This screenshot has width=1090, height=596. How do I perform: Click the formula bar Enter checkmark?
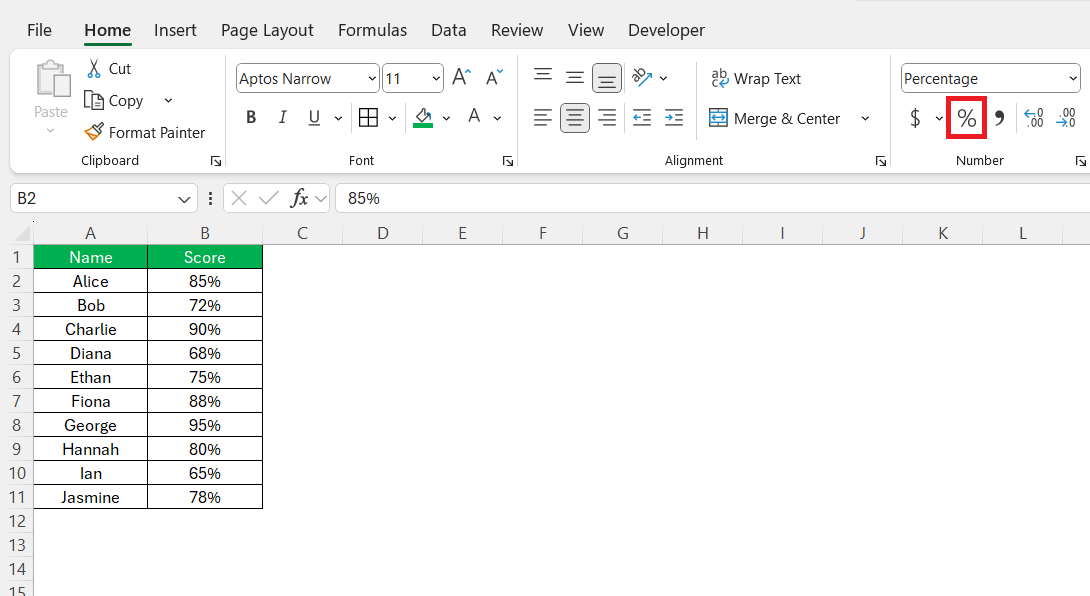[268, 198]
